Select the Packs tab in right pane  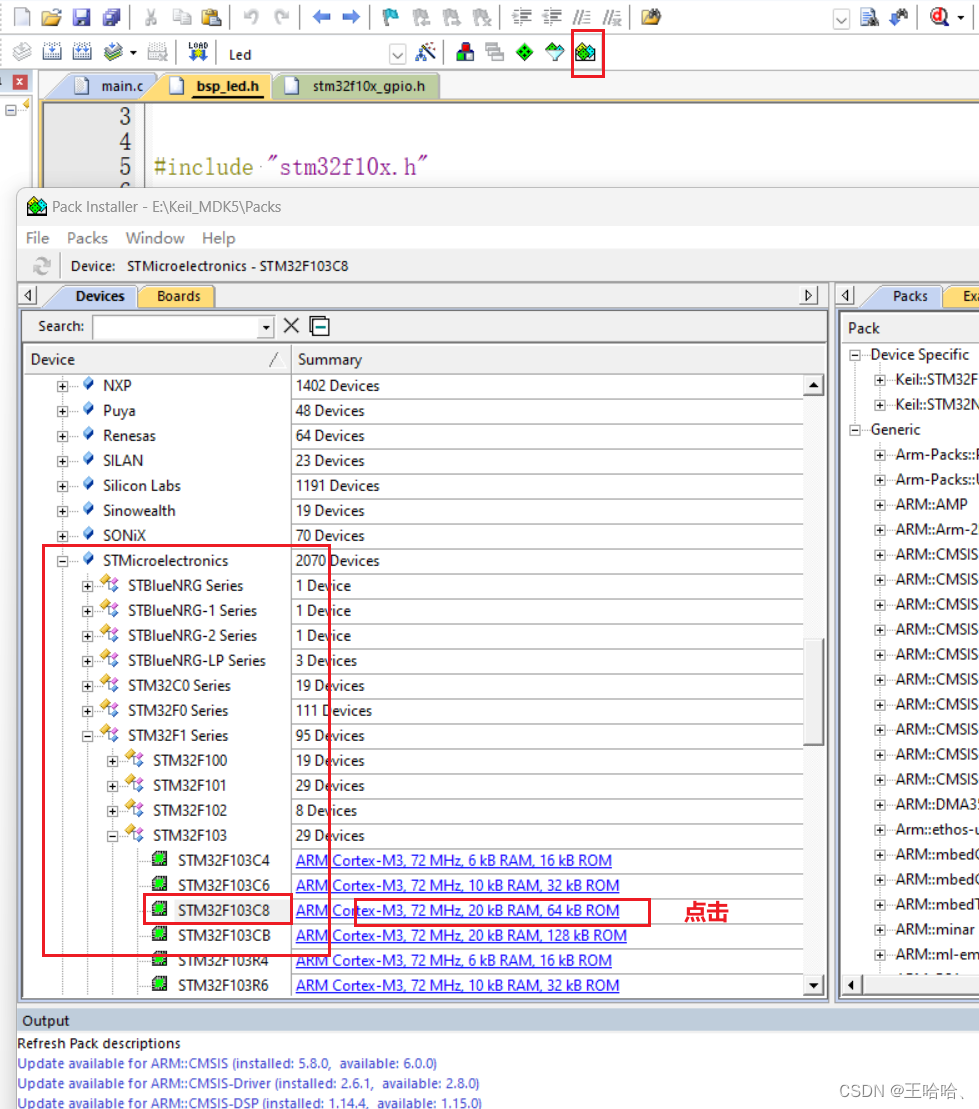pyautogui.click(x=910, y=296)
